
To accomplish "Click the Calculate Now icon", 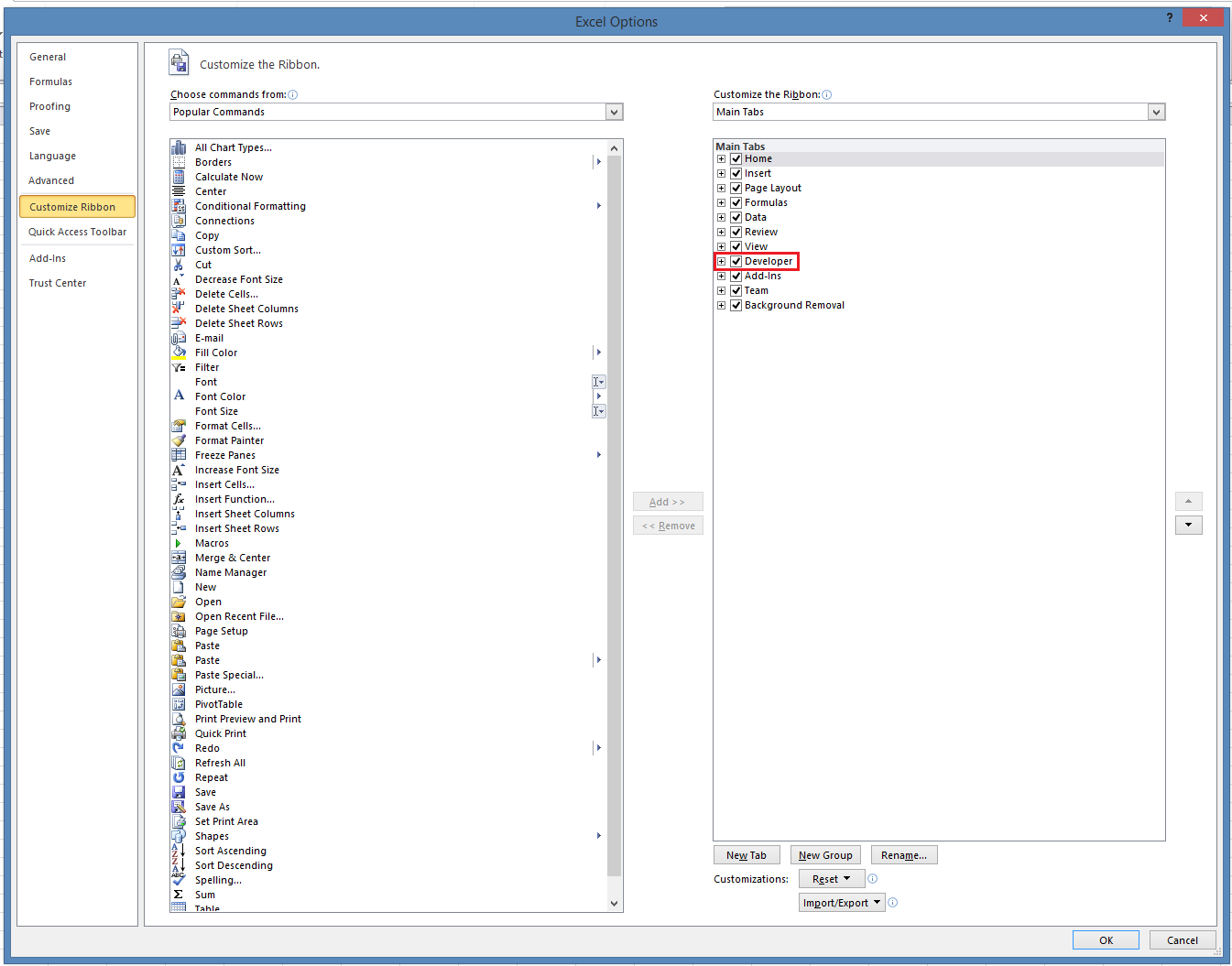I will [x=179, y=177].
